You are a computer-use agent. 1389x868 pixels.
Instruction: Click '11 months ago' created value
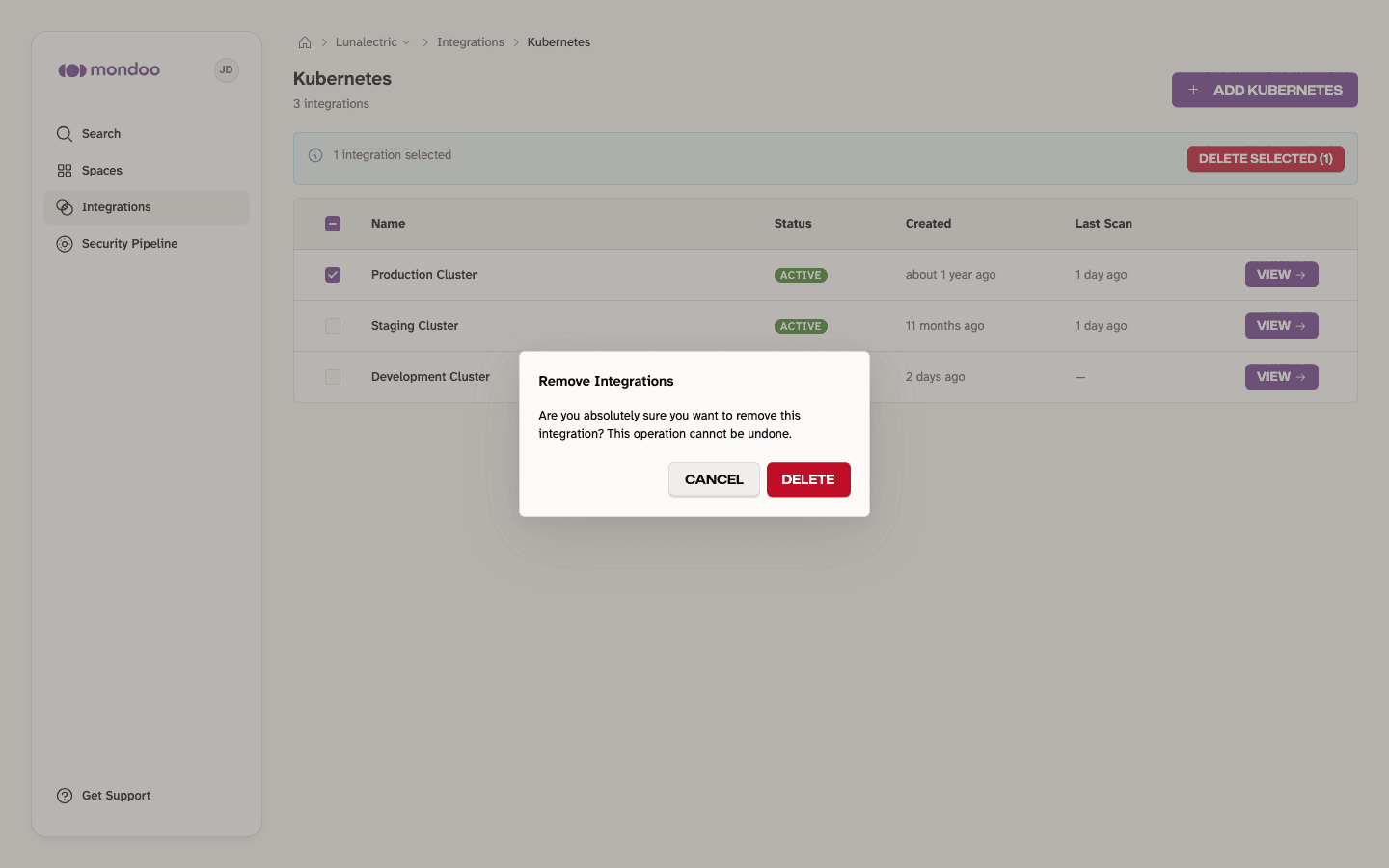click(944, 326)
